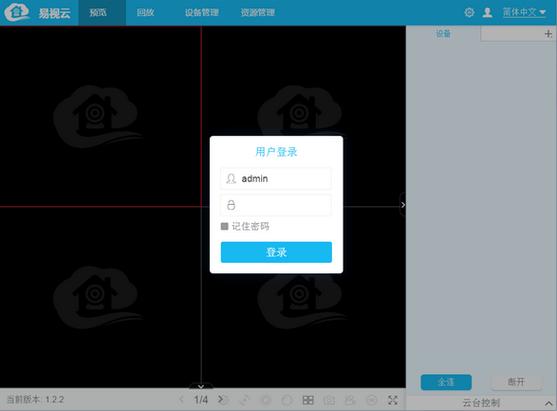Viewport: 557px width, 411px height.
Task: Switch to four-pane grid layout icon
Action: 308,400
